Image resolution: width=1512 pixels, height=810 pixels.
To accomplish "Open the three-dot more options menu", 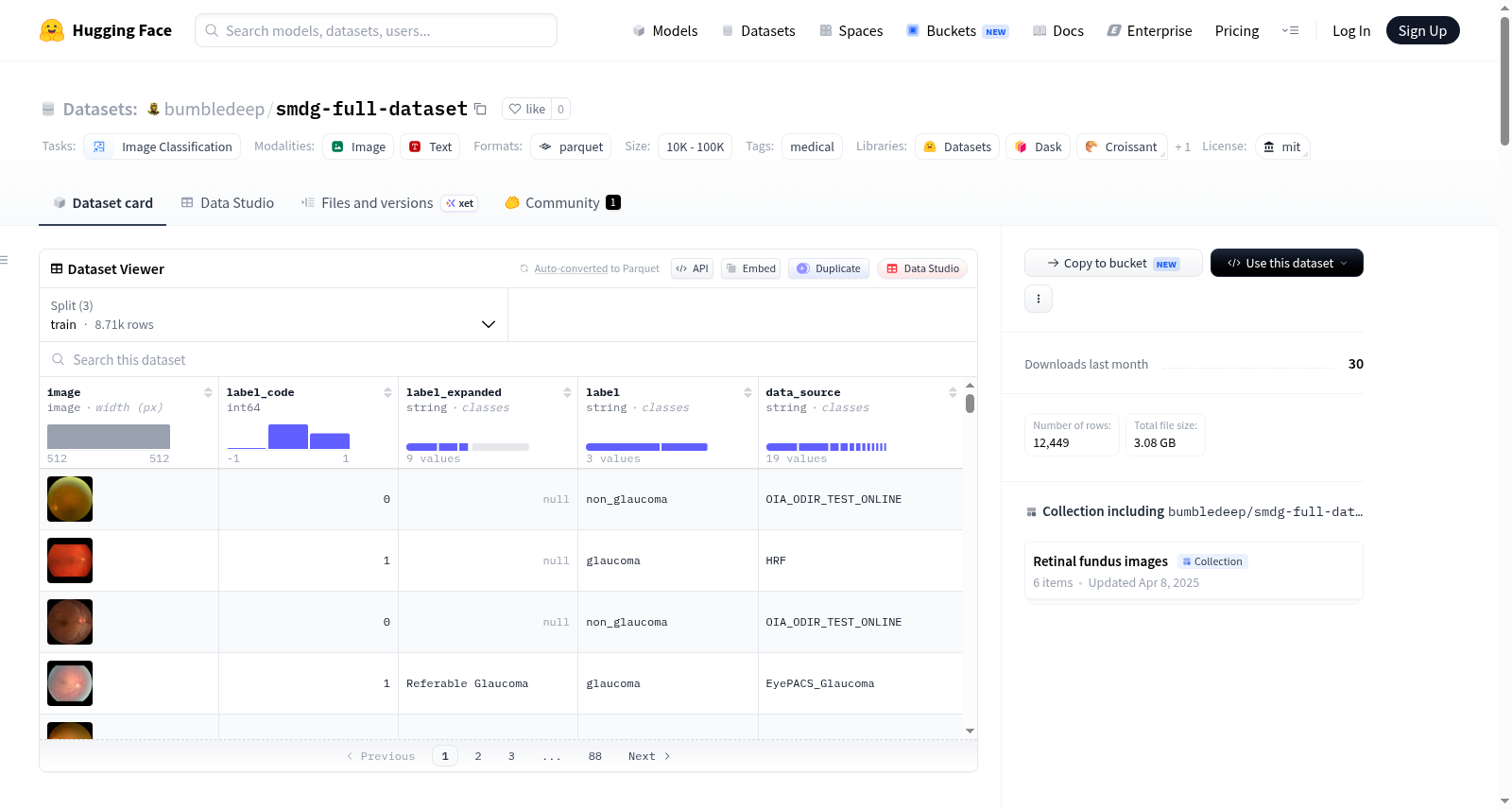I will (x=1039, y=299).
